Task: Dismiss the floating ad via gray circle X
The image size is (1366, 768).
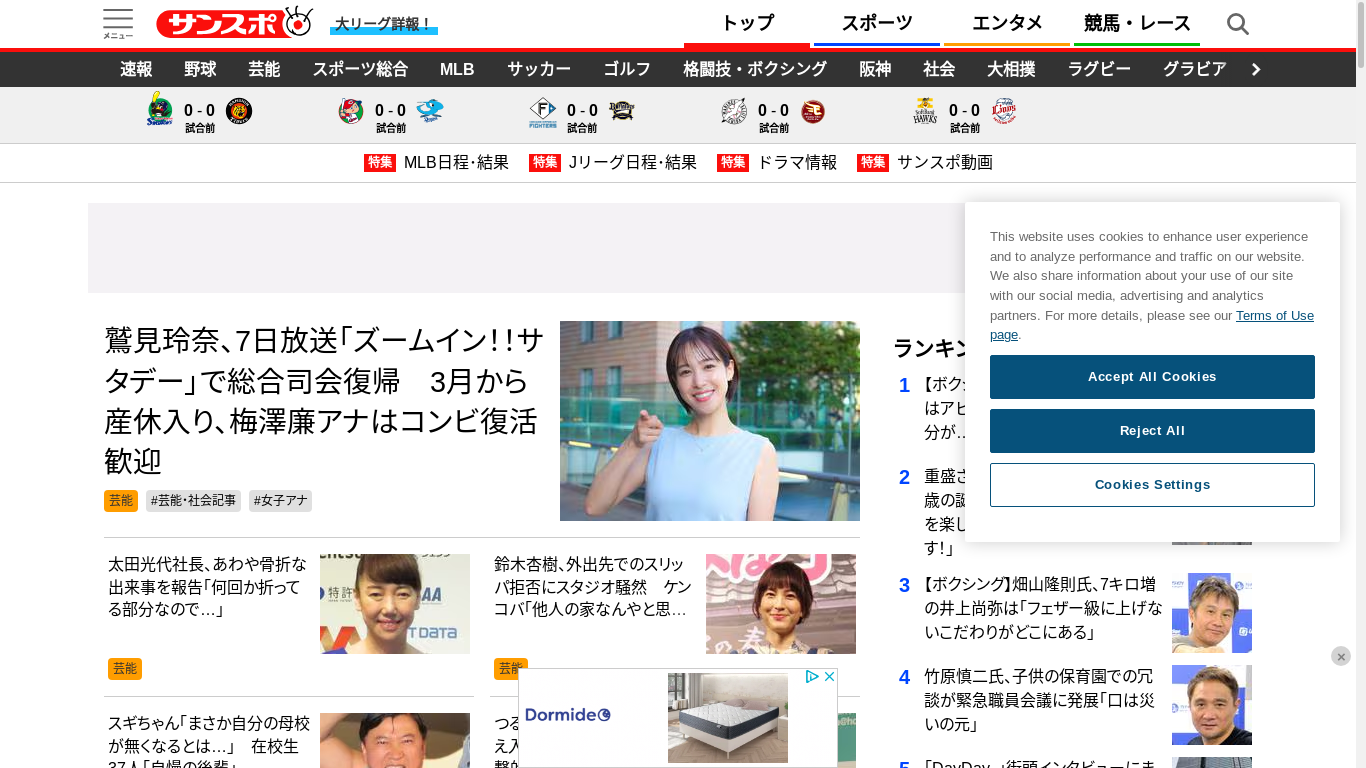Action: click(x=1341, y=656)
